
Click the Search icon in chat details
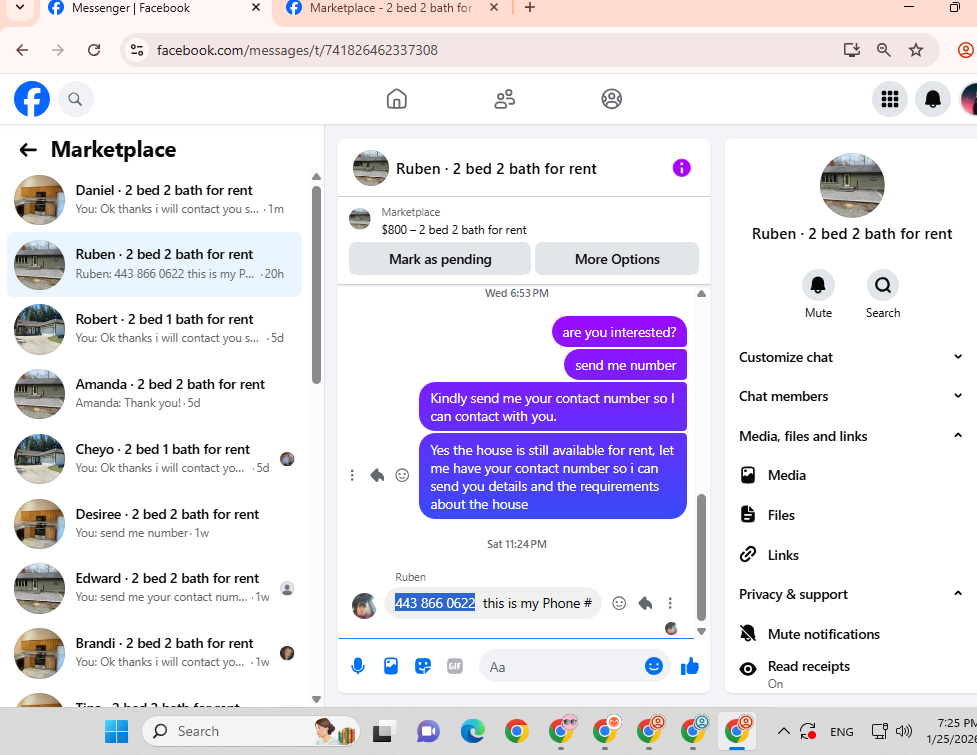tap(882, 285)
